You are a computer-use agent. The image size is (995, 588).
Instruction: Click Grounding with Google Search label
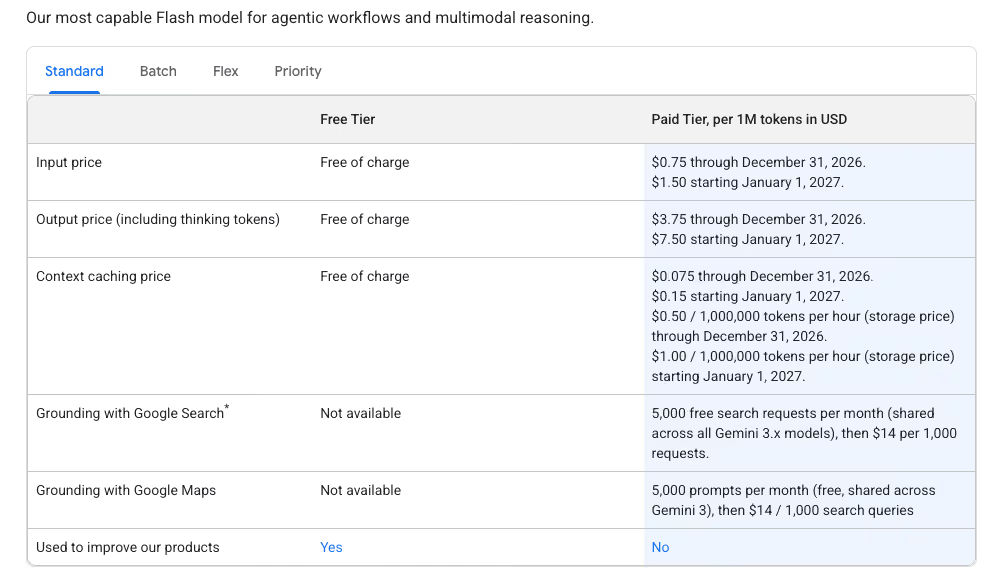(x=130, y=414)
